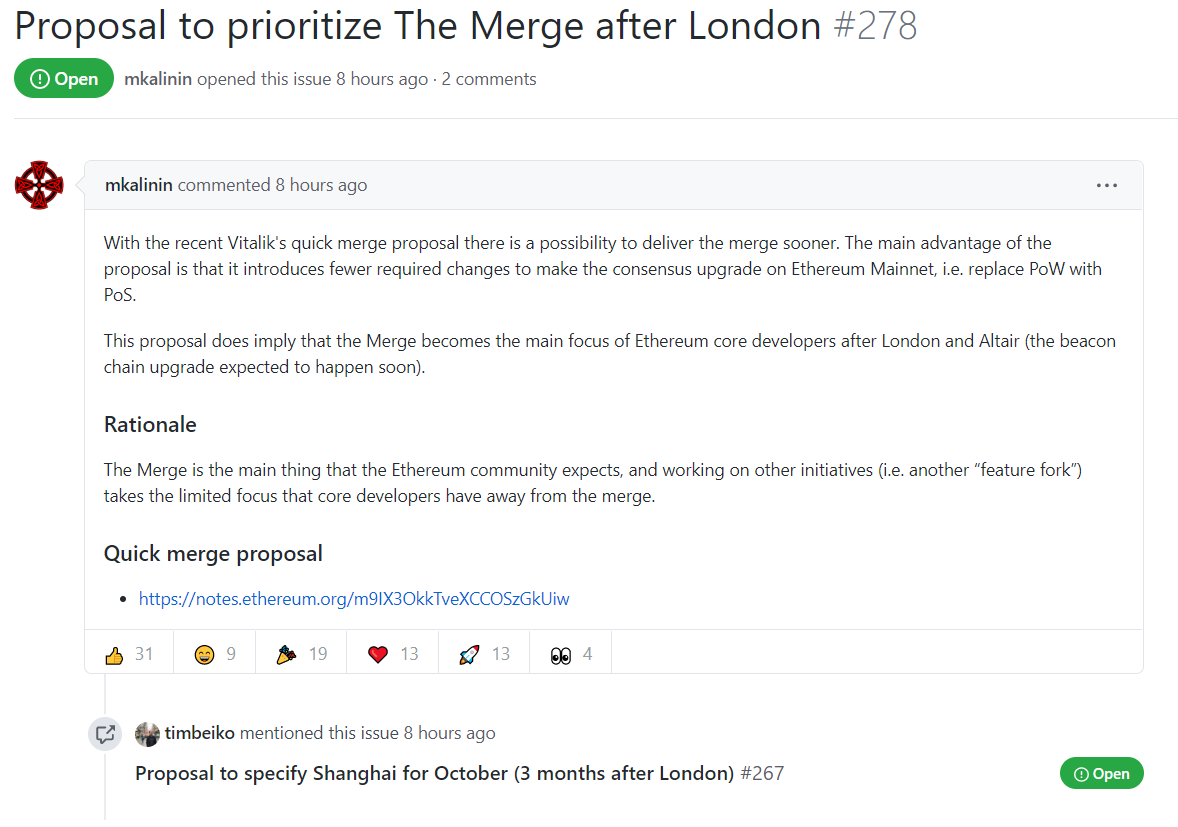Screen dimensions: 1178x827
Task: Click the timbeiko username link
Action: click(200, 733)
